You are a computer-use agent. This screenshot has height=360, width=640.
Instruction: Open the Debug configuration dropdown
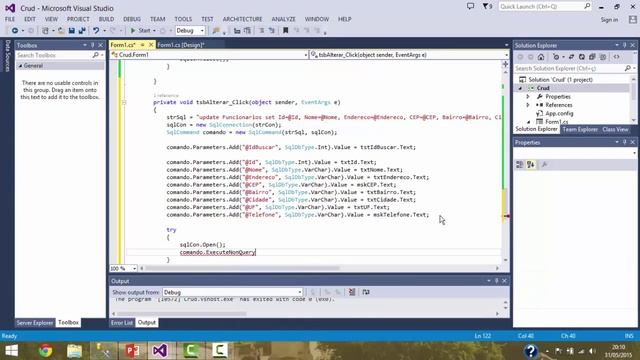click(190, 31)
